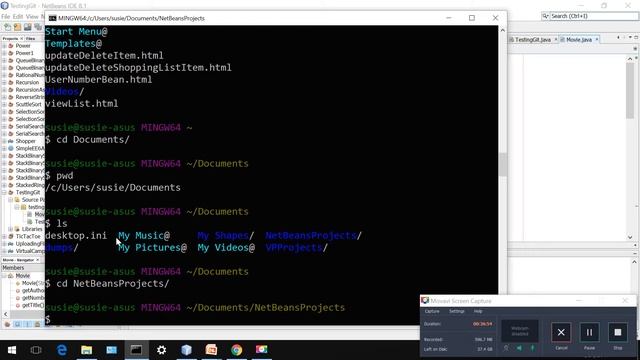Open the Capture menu in Movavi
The image size is (640, 360).
click(432, 311)
